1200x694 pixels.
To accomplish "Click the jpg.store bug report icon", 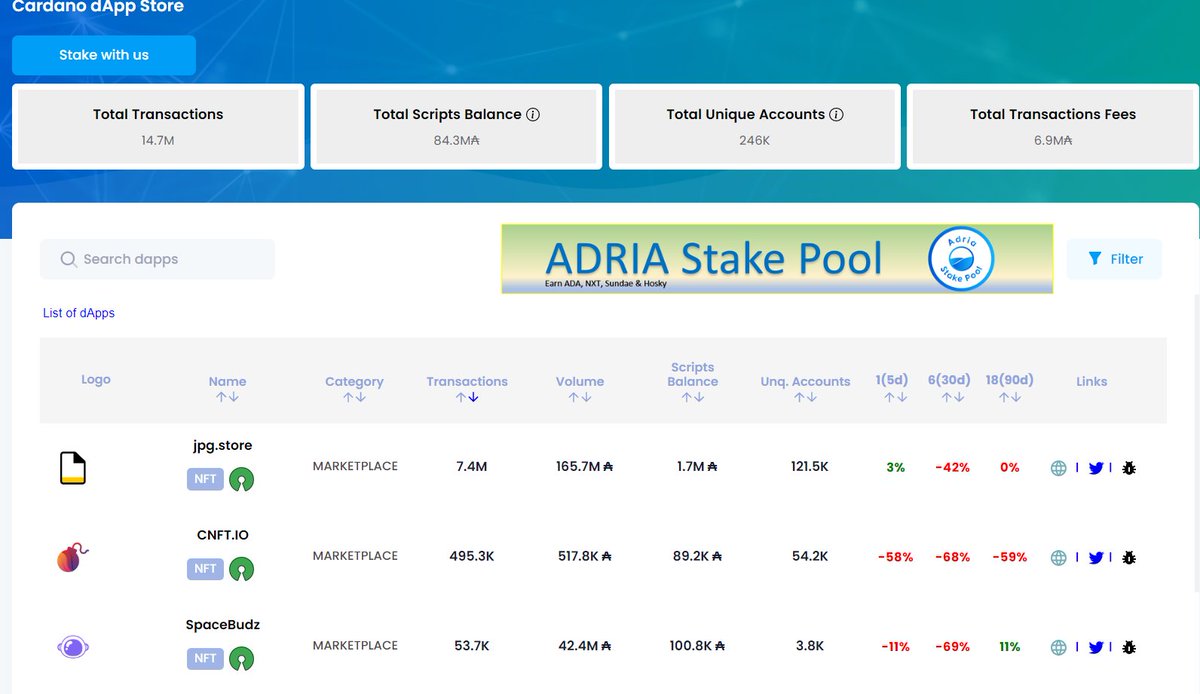I will coord(1129,468).
